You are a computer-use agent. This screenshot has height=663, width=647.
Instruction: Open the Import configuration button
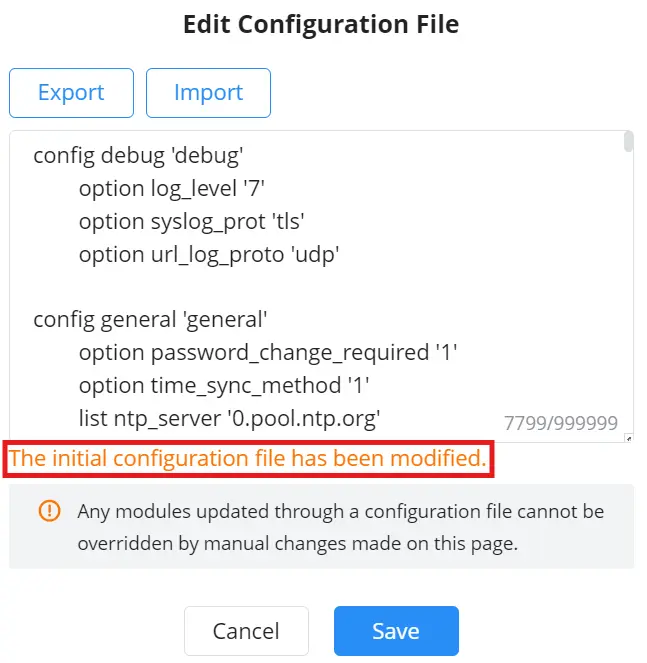pos(208,93)
